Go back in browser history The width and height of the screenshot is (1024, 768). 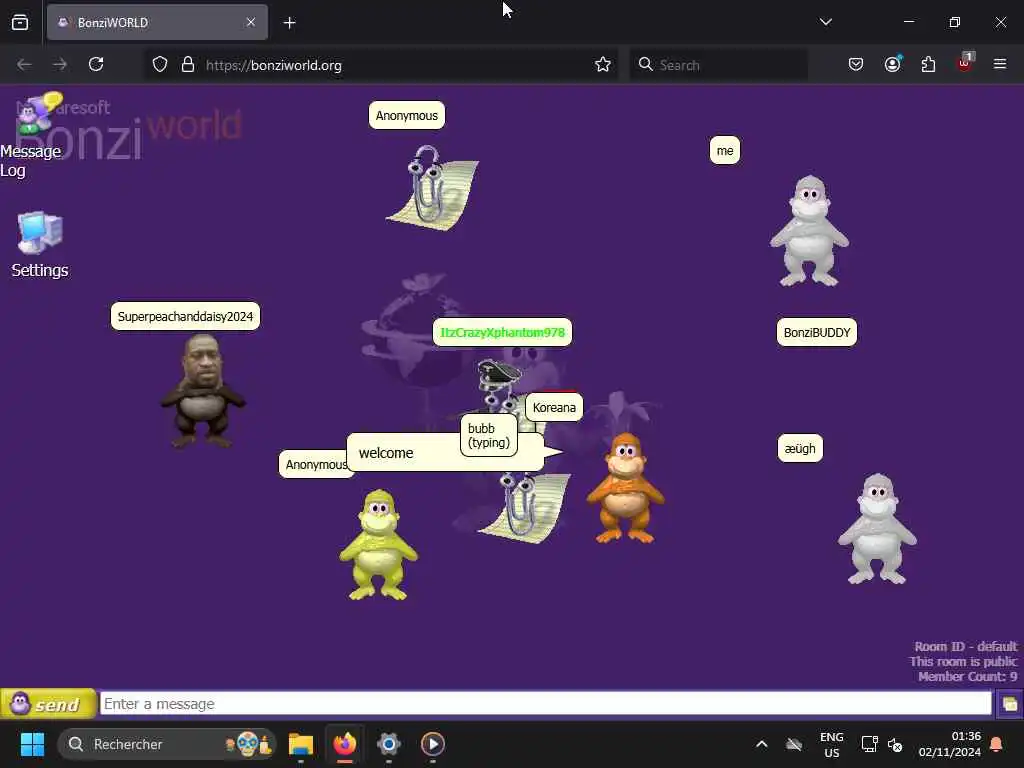click(24, 65)
